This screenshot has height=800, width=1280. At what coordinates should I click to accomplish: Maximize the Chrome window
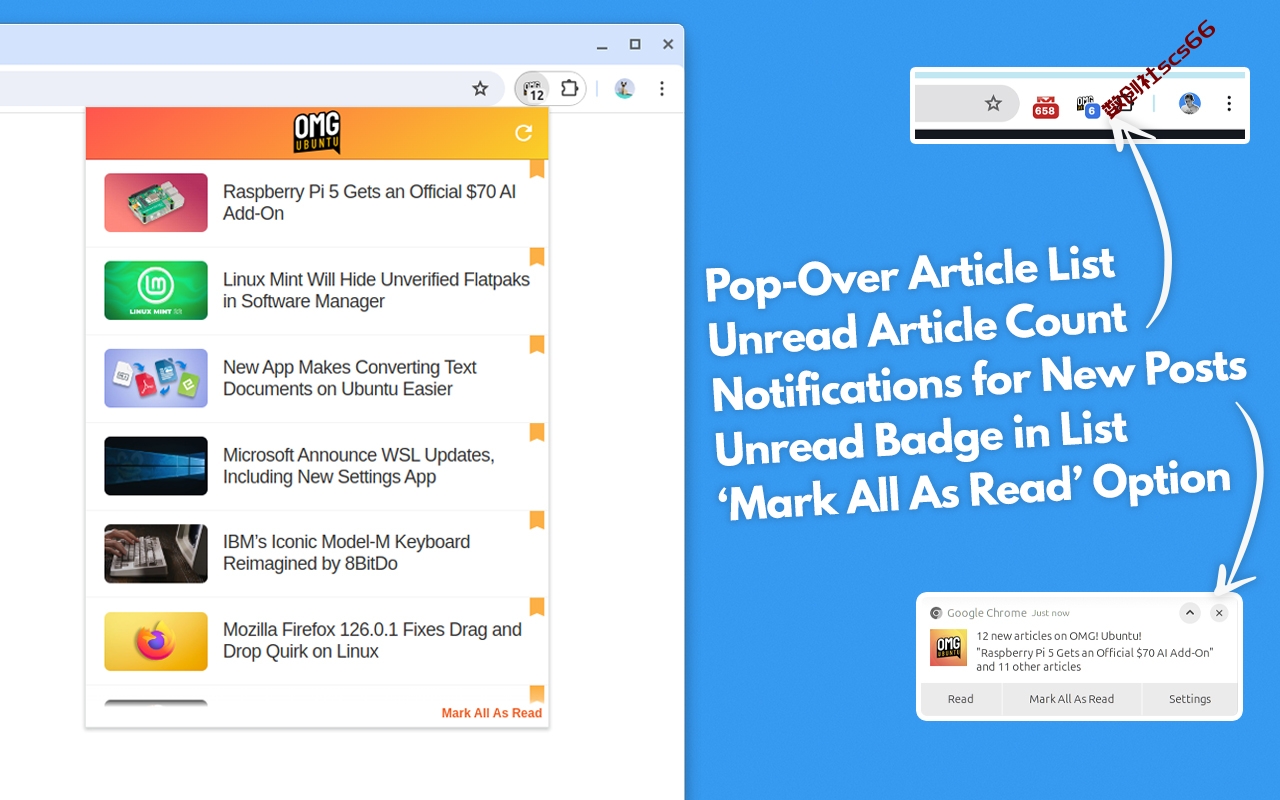pos(635,44)
